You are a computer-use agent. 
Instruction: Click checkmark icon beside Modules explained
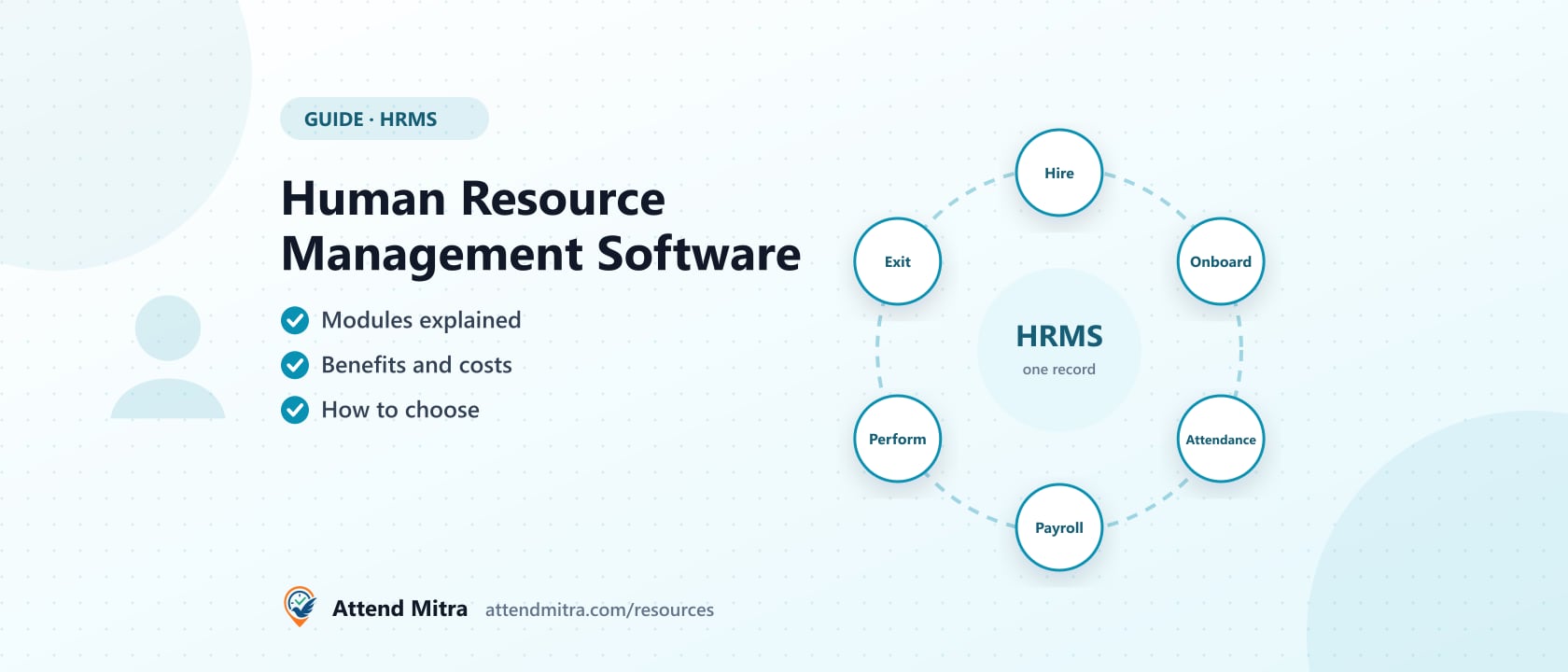click(295, 320)
